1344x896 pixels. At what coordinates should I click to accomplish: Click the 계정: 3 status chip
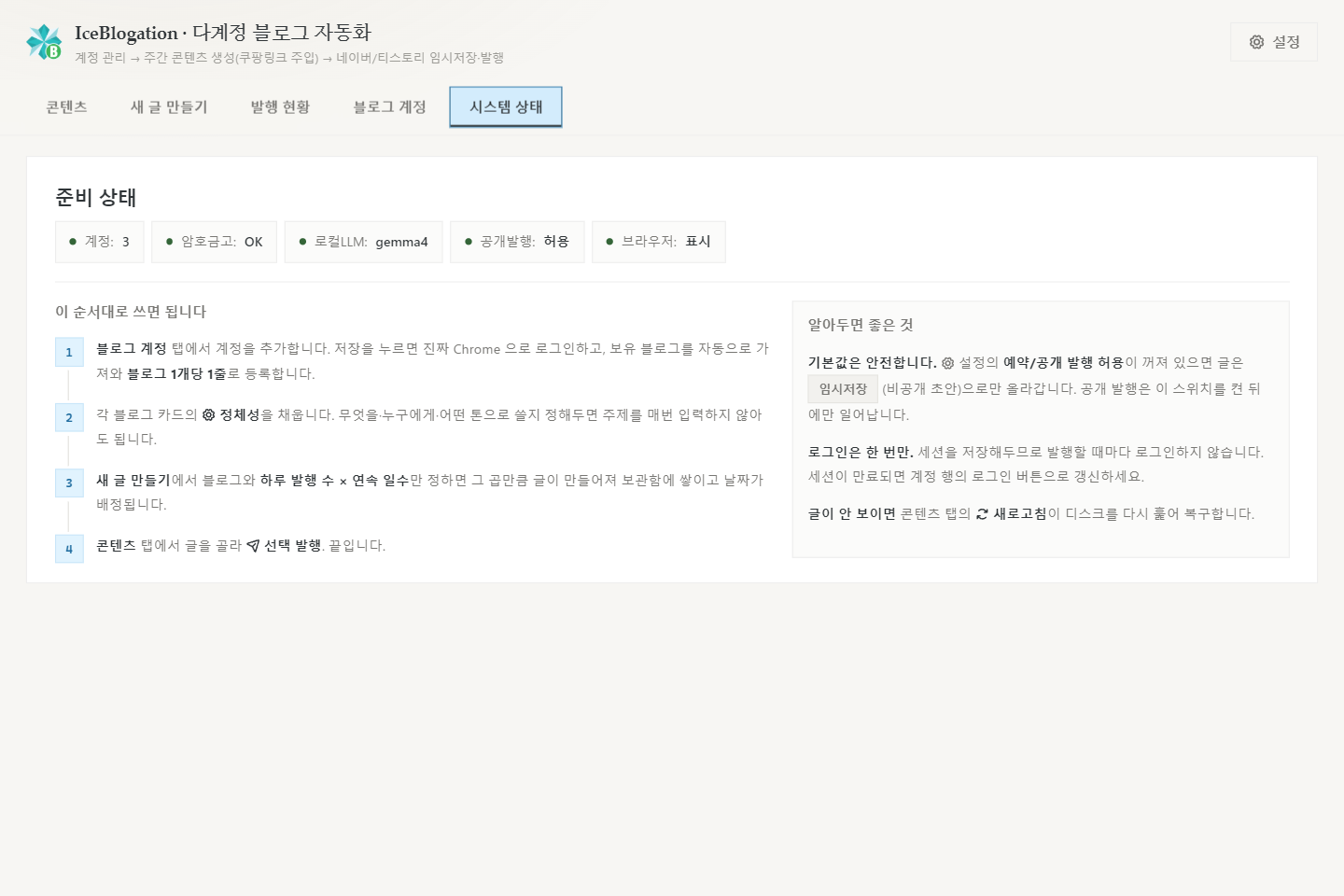pyautogui.click(x=100, y=242)
